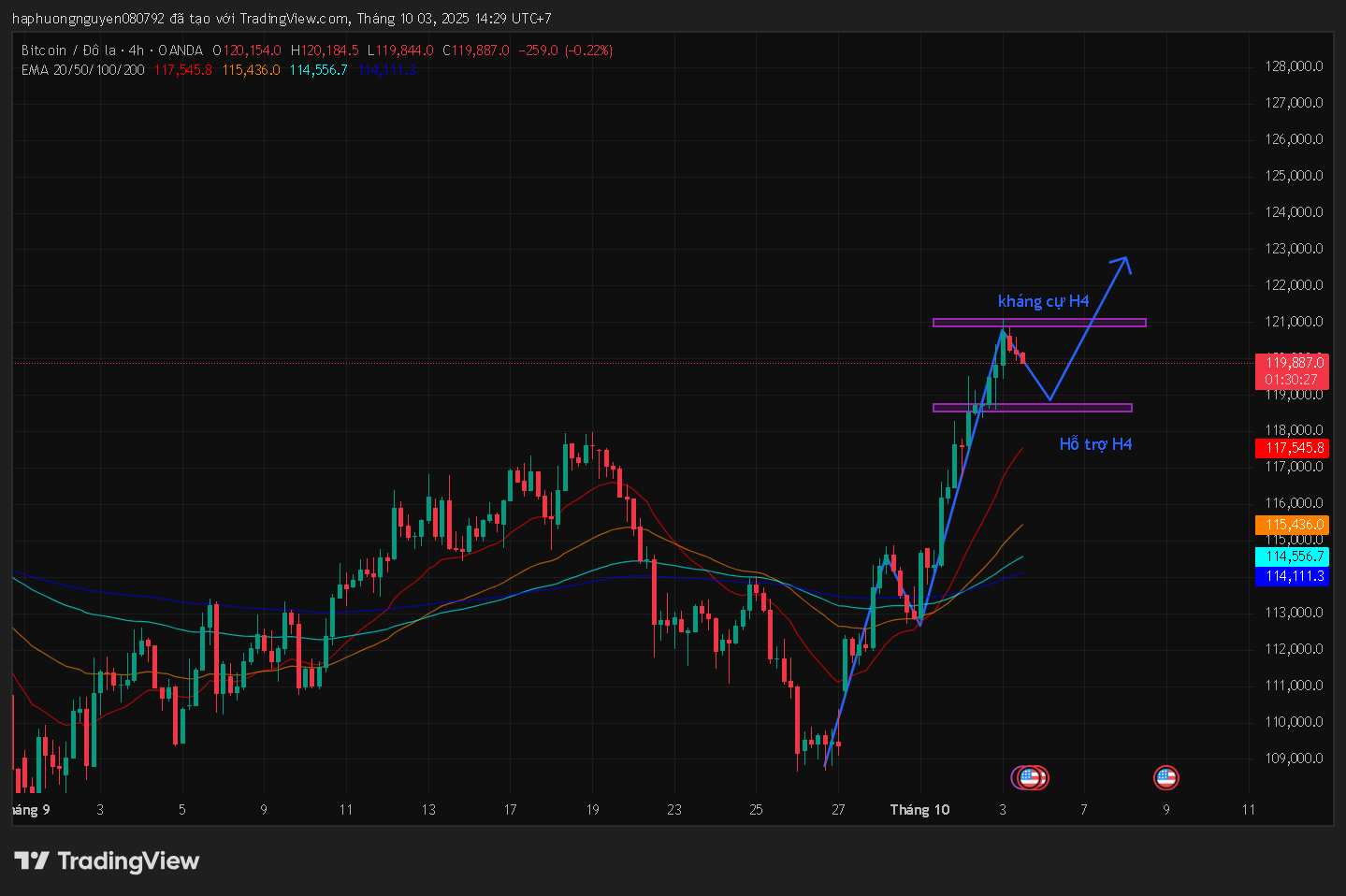This screenshot has height=896, width=1346.
Task: Click the 'Hỗ trợ H4' text annotation
Action: pos(1095,444)
